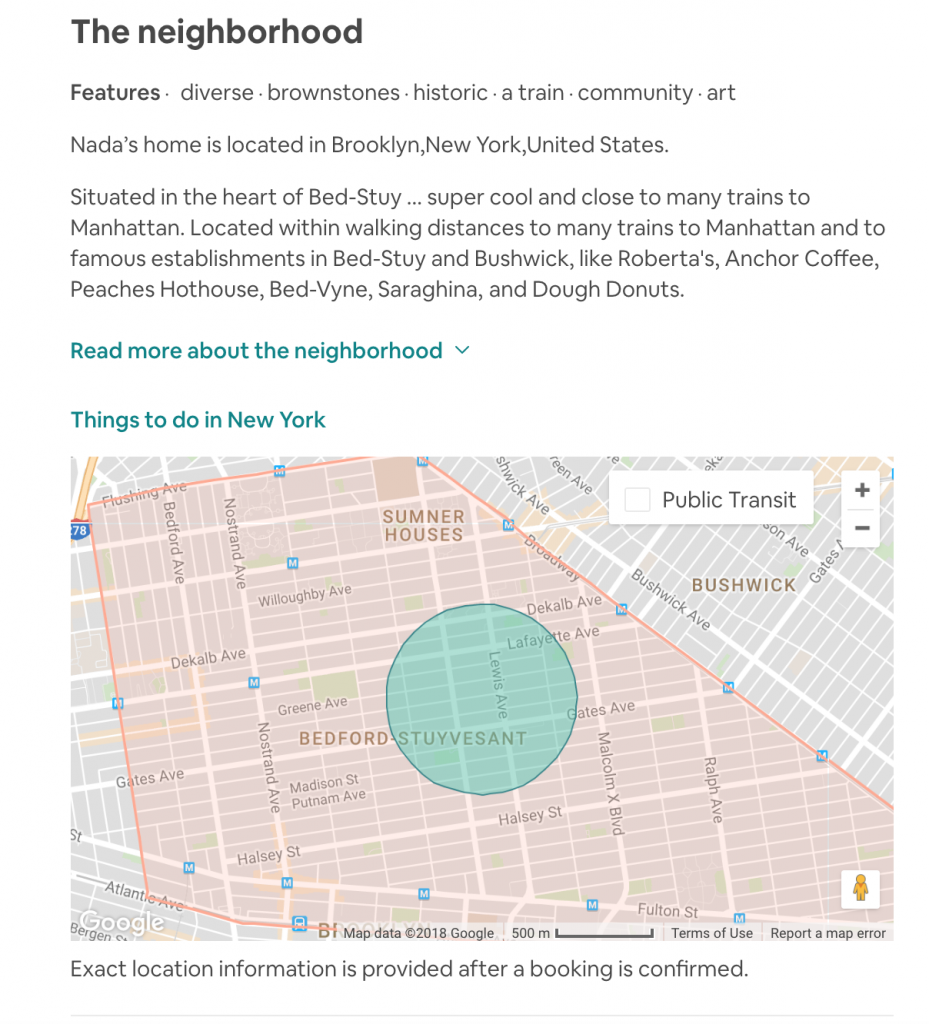
Task: Click metro station icon next to Dekalb Ave on Broadway
Action: [622, 609]
